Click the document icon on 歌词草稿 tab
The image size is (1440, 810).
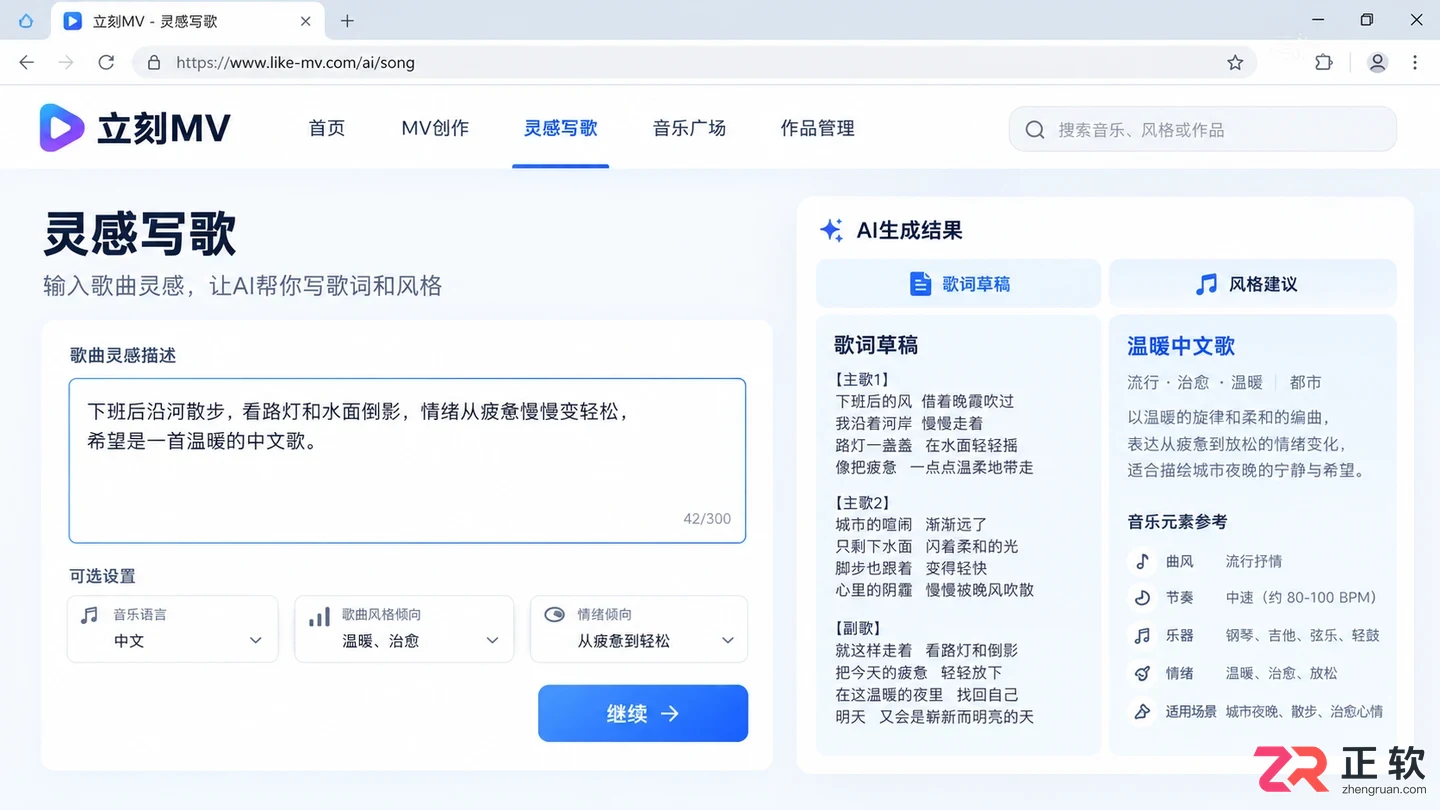[920, 284]
